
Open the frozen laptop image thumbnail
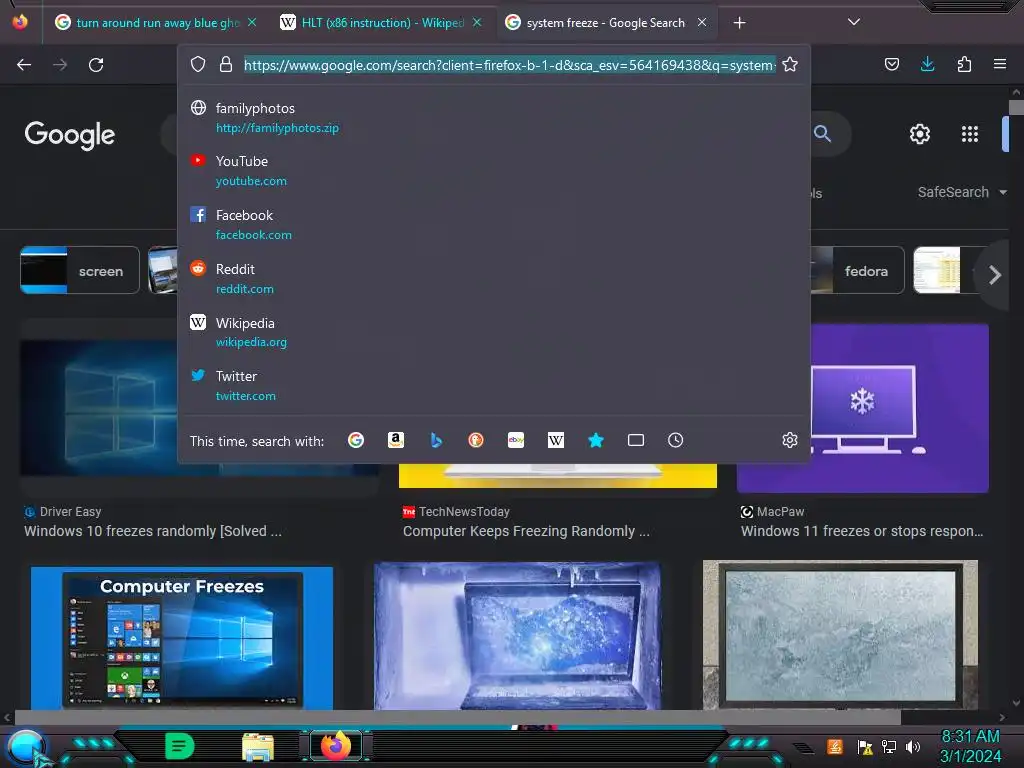[x=517, y=636]
